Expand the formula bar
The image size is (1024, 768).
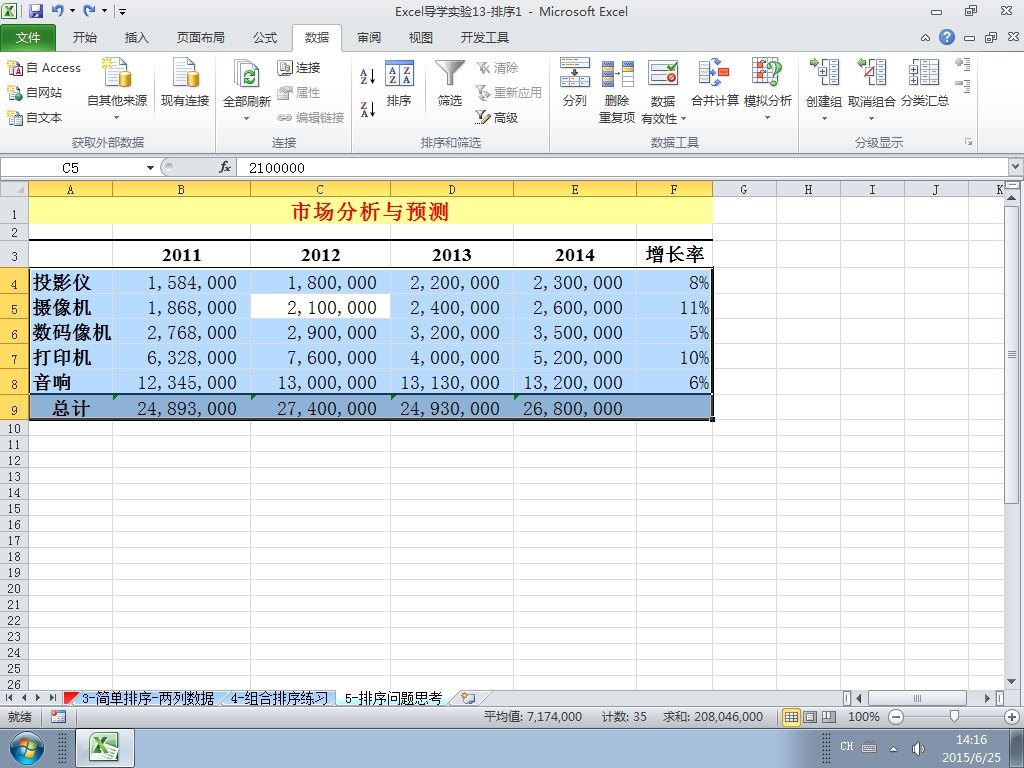[1016, 168]
